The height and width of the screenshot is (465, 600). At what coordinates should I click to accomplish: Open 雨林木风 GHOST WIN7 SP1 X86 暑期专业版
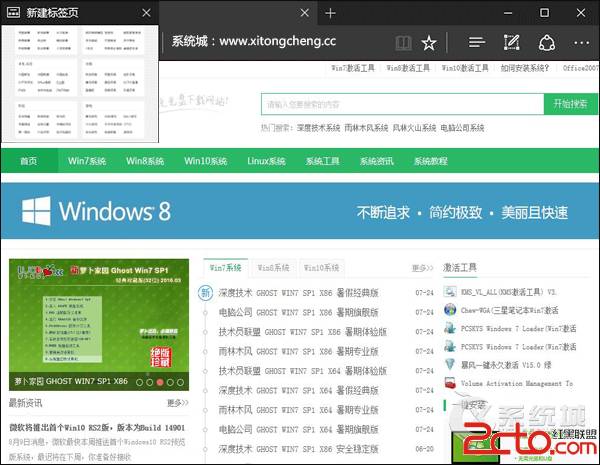(298, 351)
